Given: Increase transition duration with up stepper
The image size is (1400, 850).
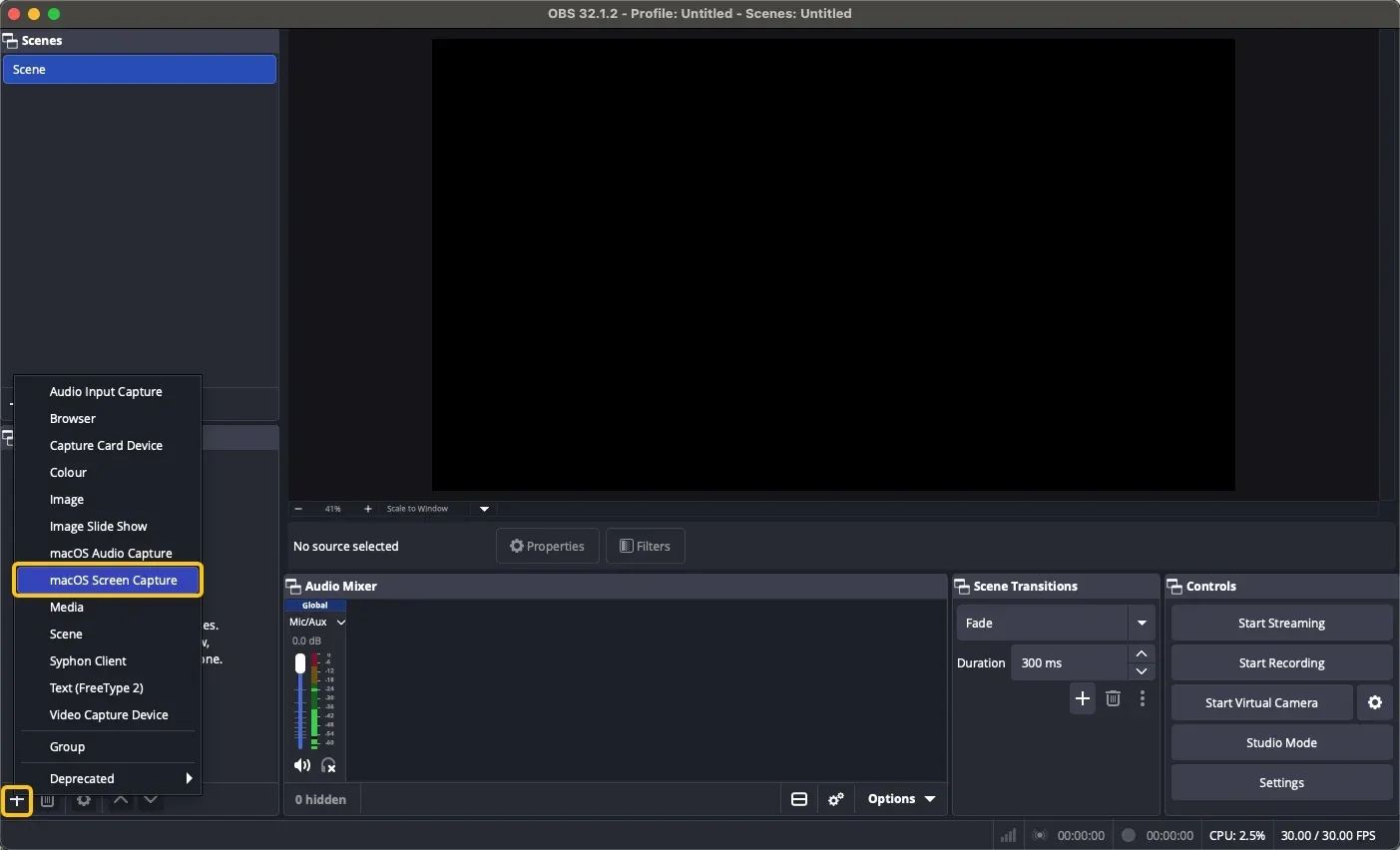Looking at the screenshot, I should click(x=1142, y=653).
